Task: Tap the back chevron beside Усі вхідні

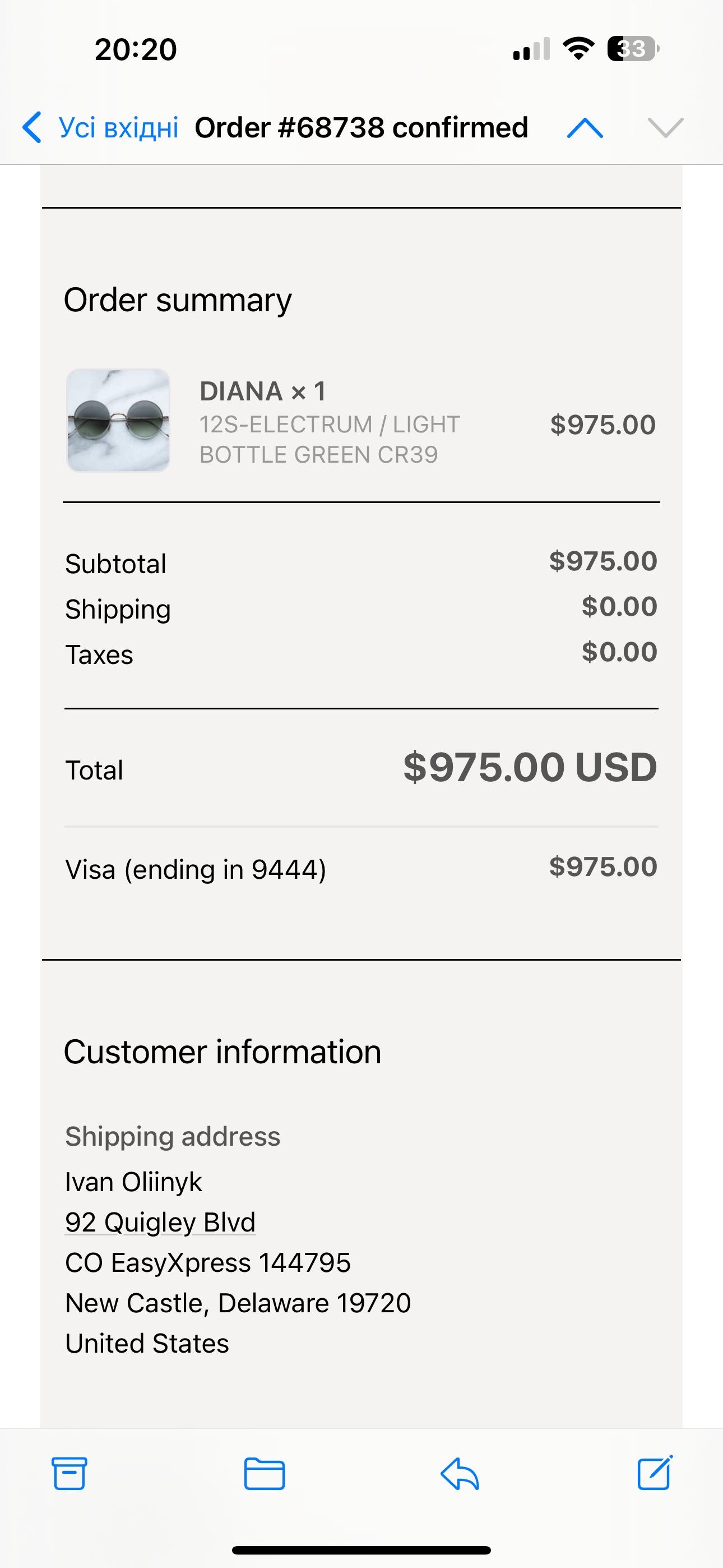Action: [x=31, y=127]
